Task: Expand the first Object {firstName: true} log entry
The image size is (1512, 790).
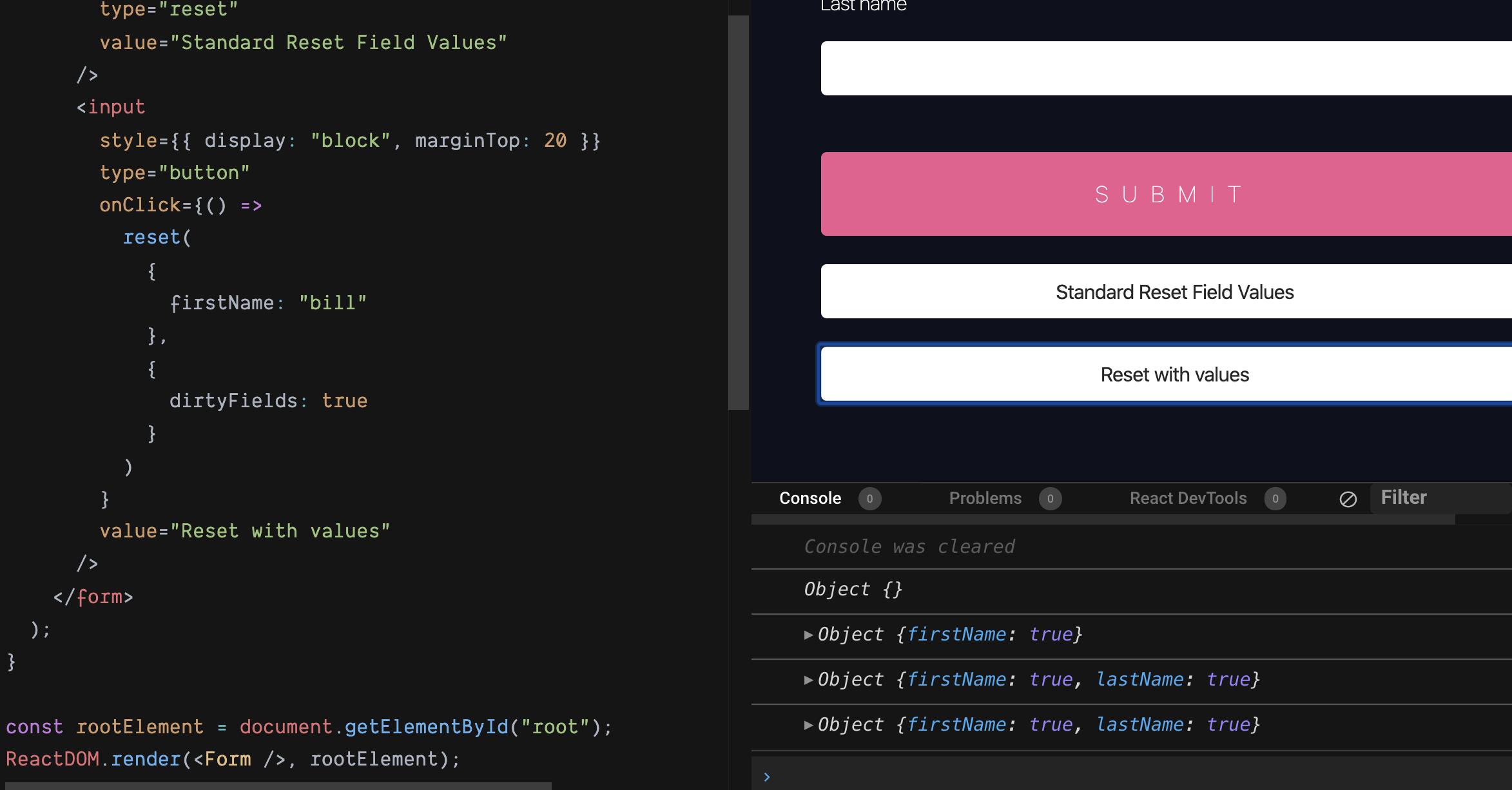Action: point(808,634)
